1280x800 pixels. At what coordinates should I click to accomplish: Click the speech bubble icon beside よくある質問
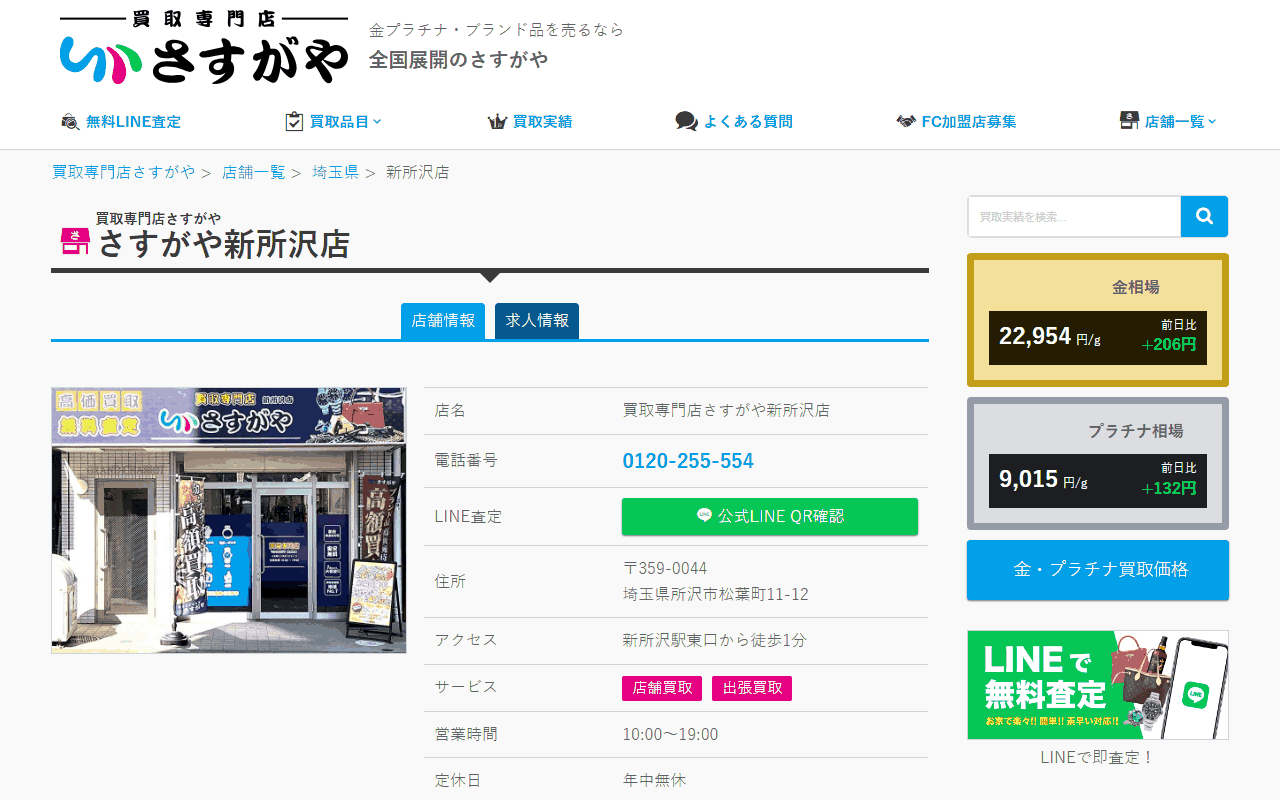tap(686, 122)
